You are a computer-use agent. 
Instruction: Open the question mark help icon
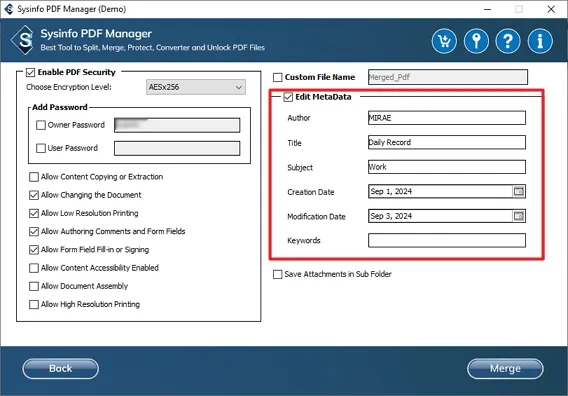point(508,41)
